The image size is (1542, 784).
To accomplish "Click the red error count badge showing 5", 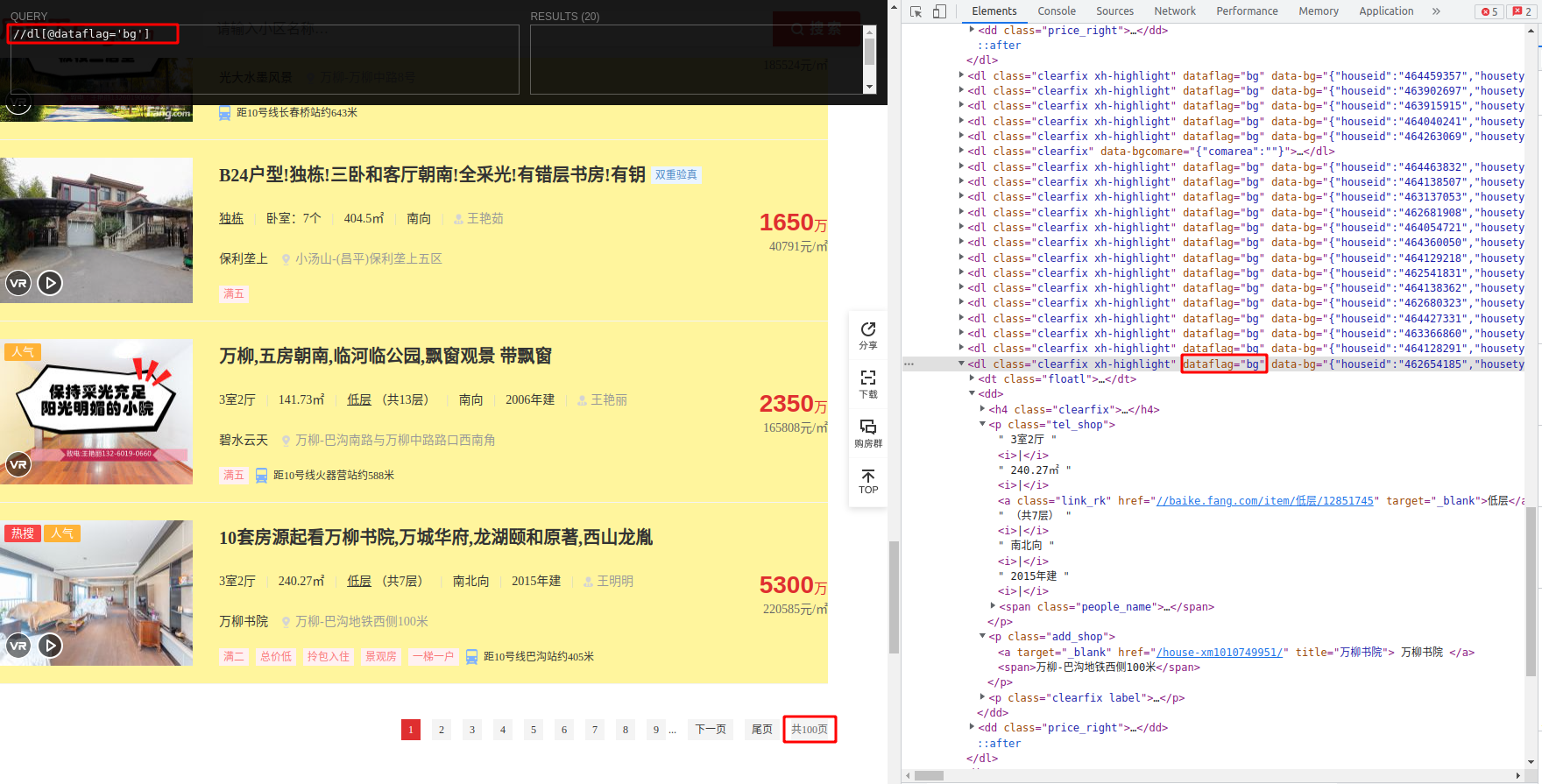I will [1489, 11].
